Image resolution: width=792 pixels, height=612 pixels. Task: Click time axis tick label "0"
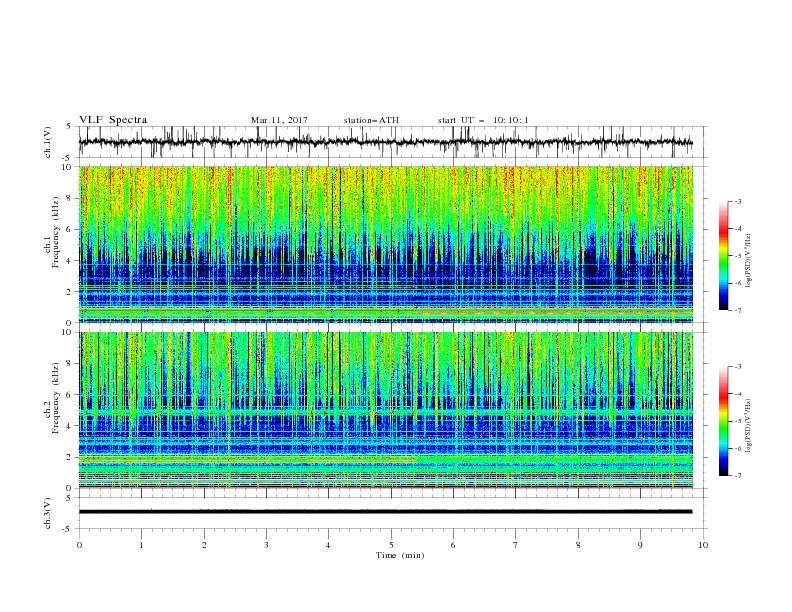pos(79,545)
